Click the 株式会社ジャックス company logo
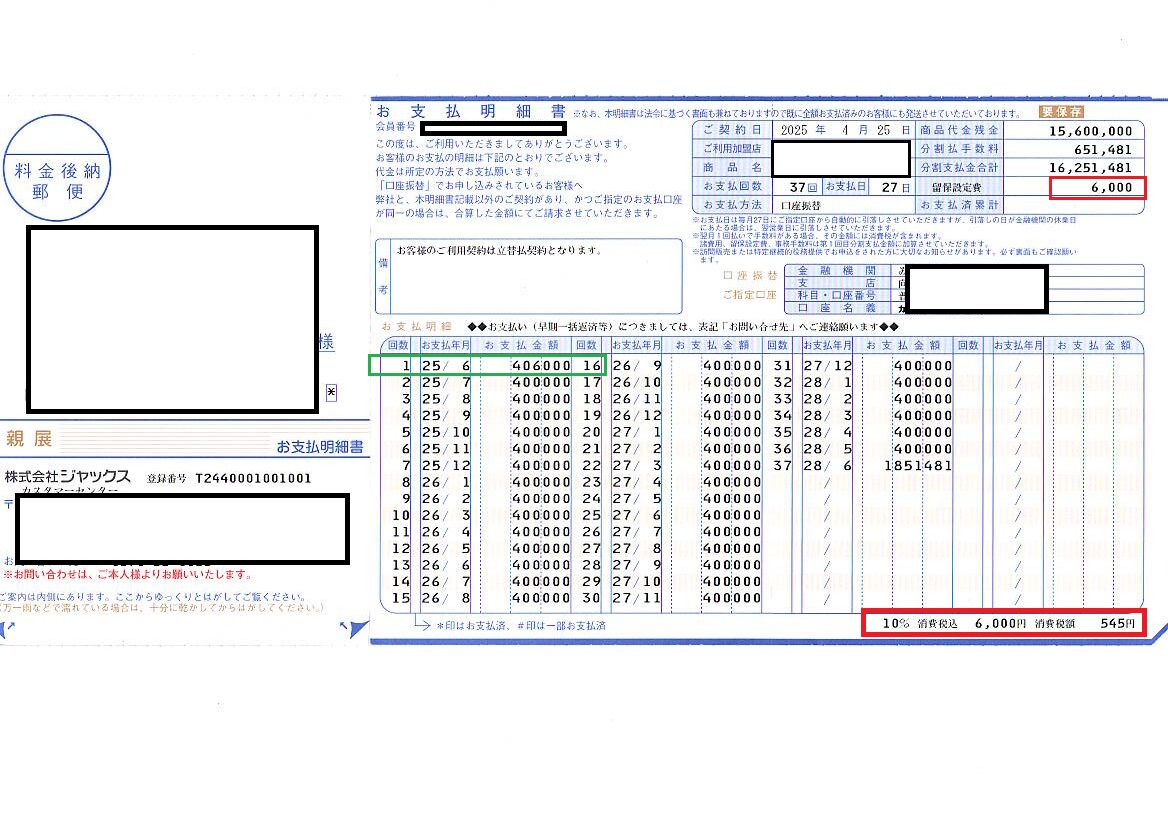 [x=67, y=476]
